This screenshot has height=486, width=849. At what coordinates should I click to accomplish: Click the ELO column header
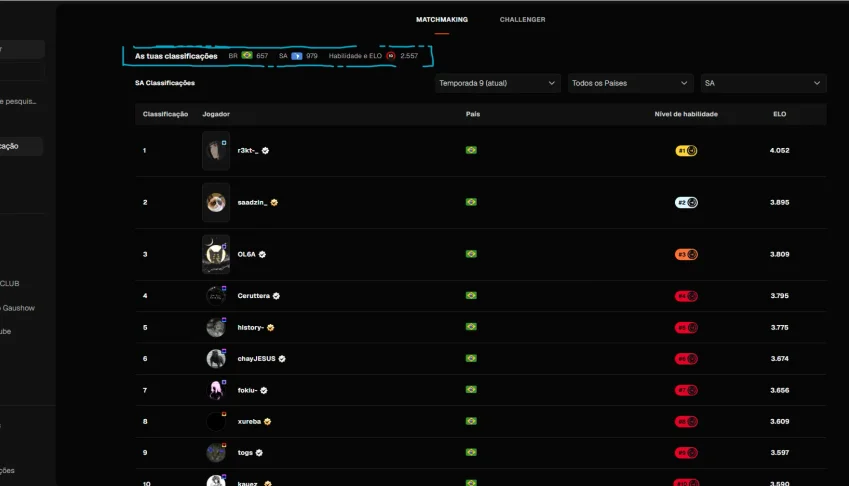coord(780,114)
